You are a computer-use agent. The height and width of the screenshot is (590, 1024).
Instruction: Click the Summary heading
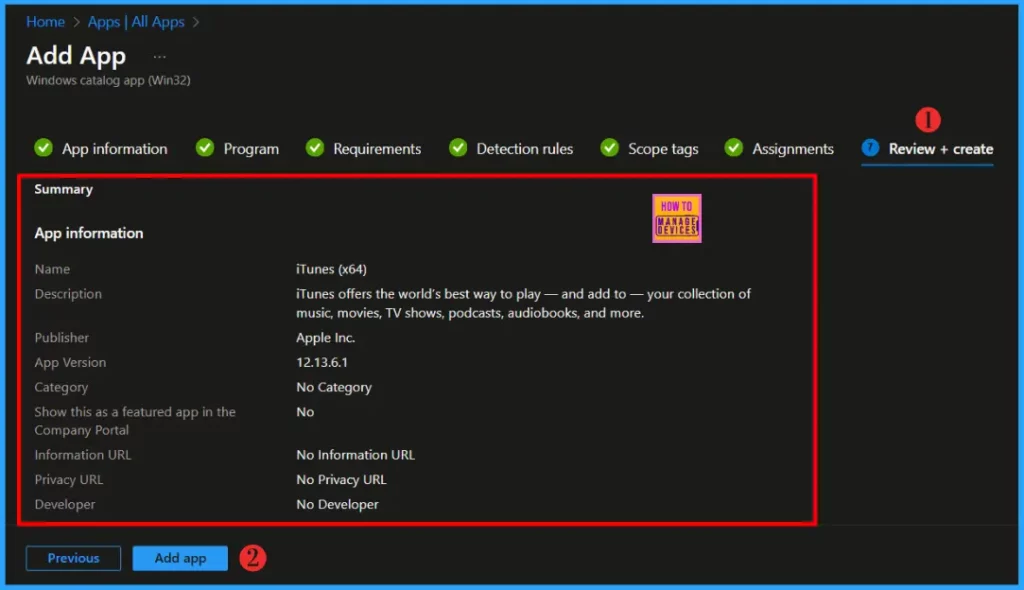coord(63,189)
